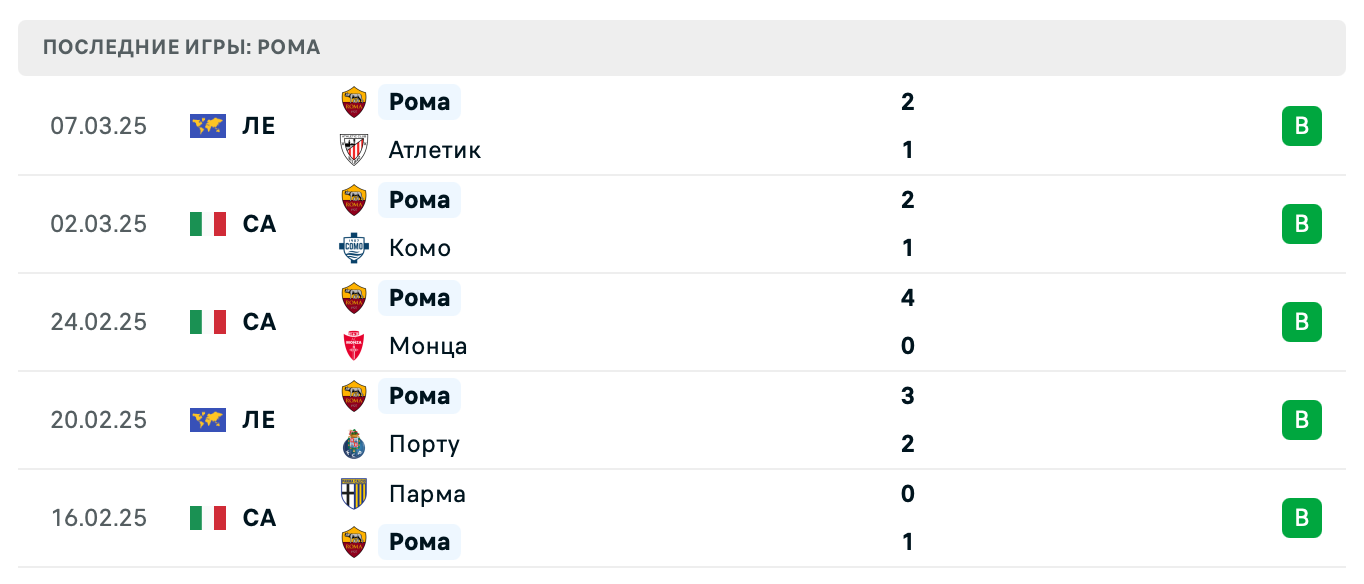
Task: Open the highlighted Рома team name in top row
Action: [x=419, y=102]
